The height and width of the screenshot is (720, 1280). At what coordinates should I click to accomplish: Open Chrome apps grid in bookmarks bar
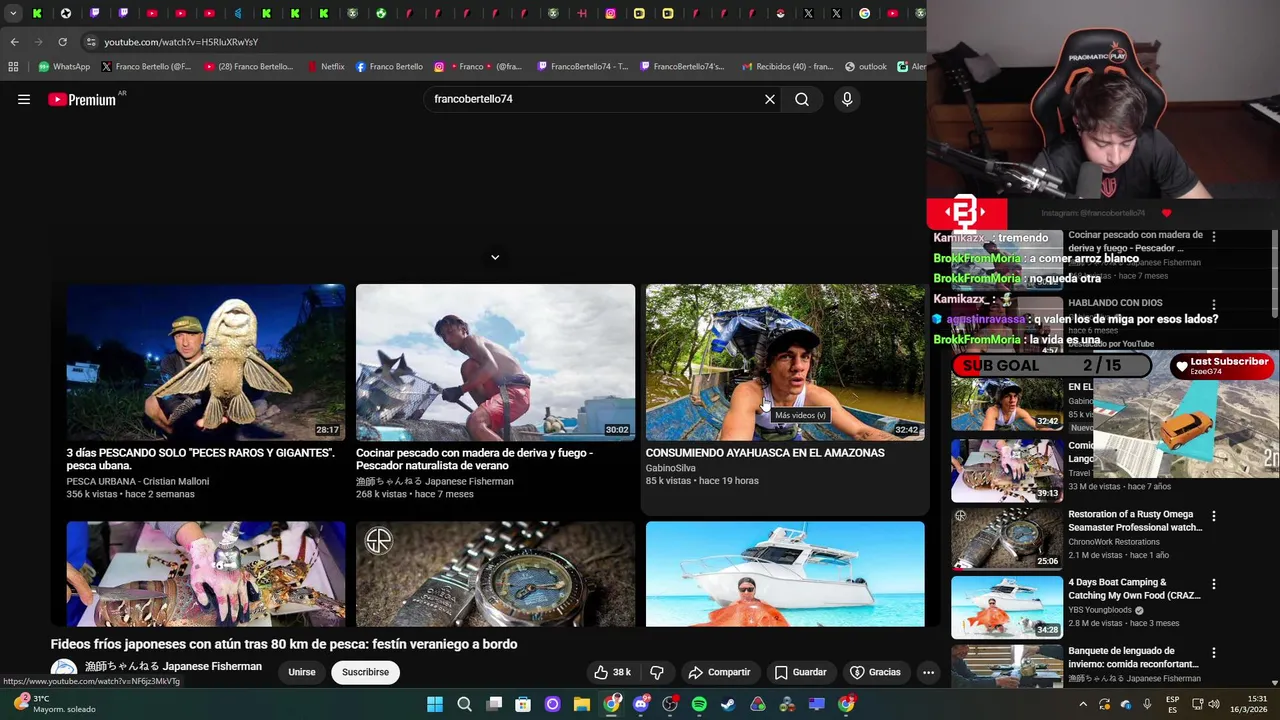point(13,67)
